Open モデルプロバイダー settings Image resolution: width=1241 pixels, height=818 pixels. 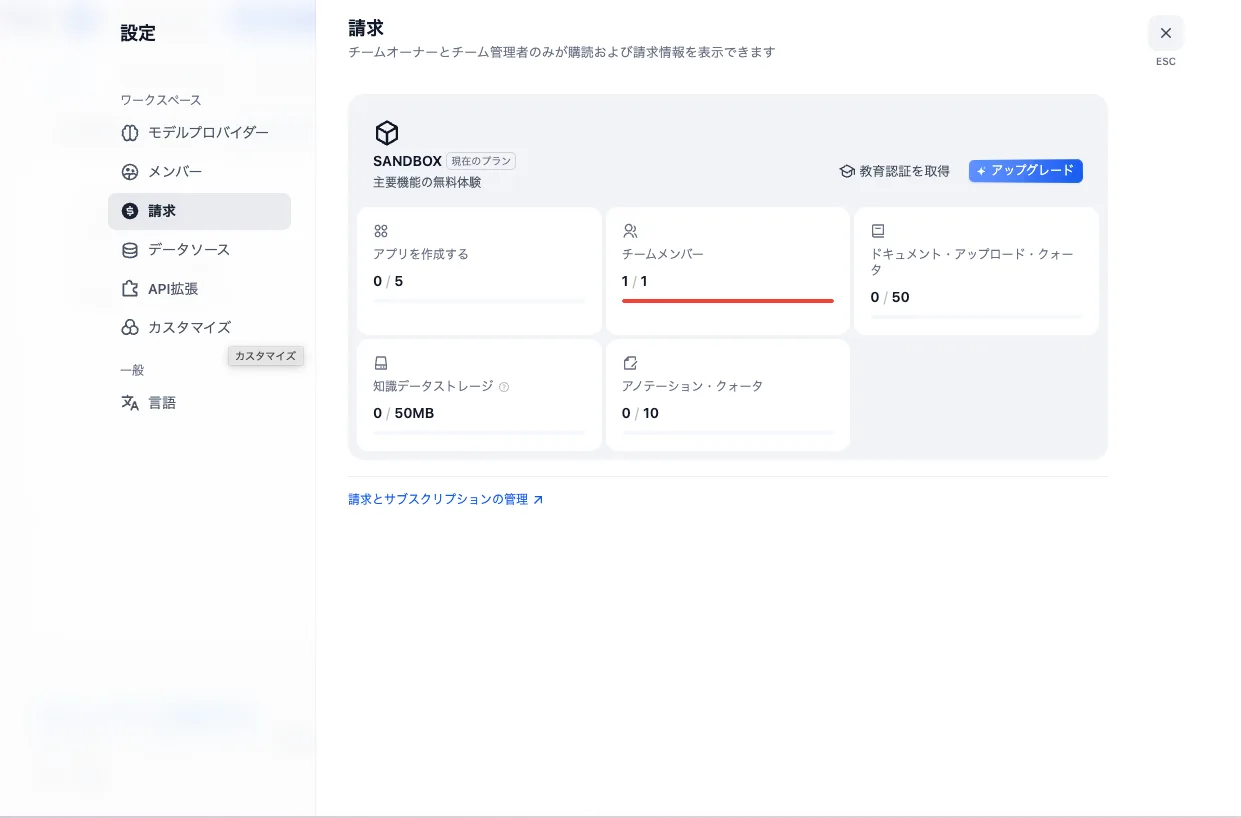pyautogui.click(x=199, y=133)
